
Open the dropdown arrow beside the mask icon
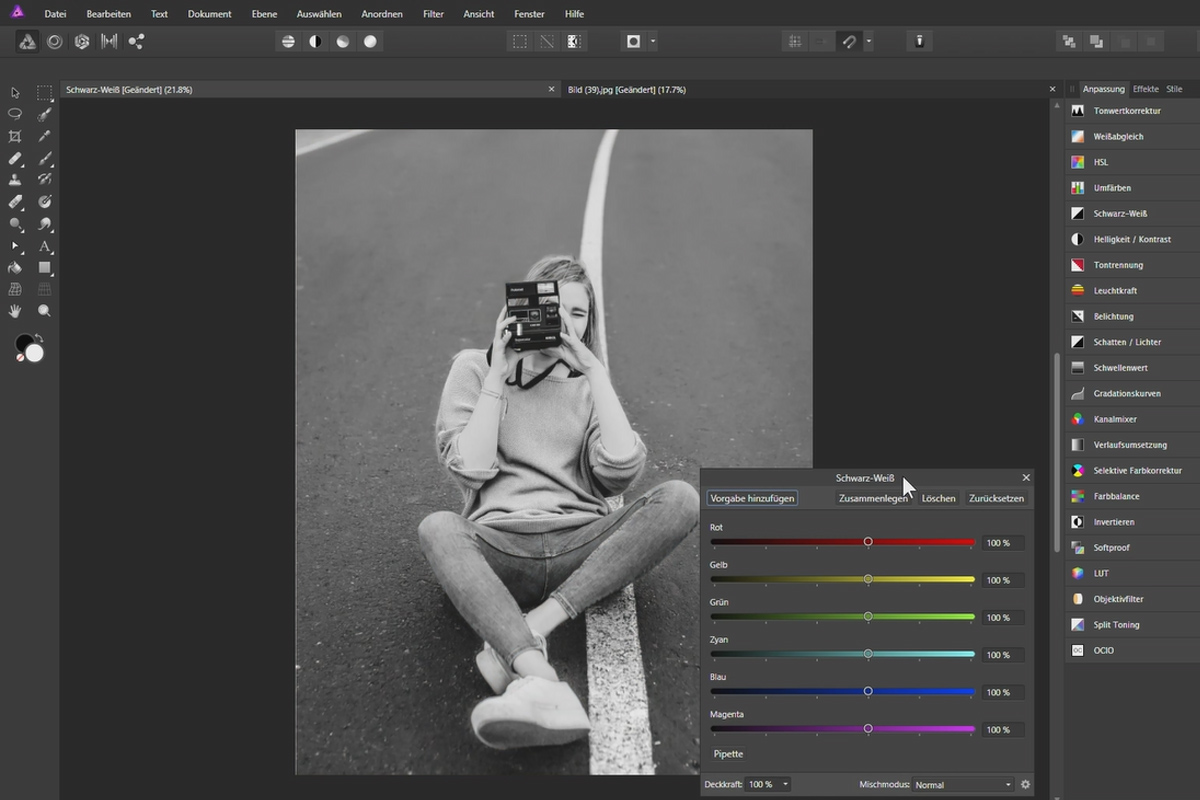point(653,41)
